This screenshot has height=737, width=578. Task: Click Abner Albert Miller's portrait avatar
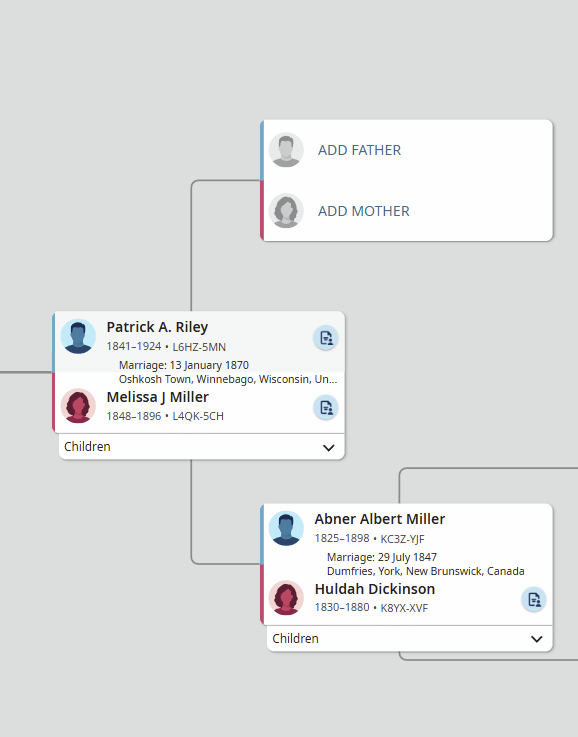(x=286, y=528)
